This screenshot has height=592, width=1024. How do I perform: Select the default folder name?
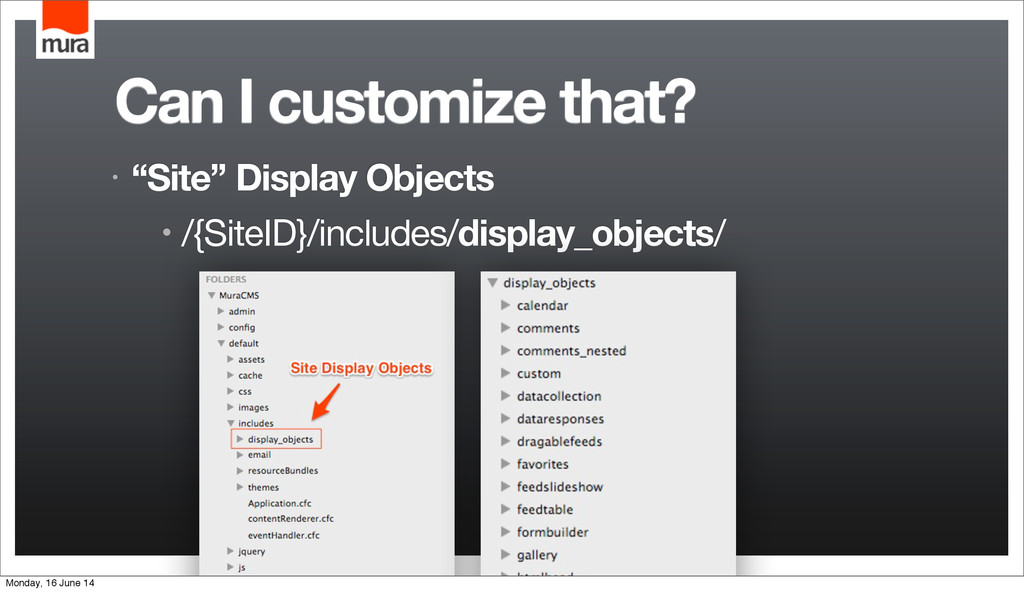(244, 343)
